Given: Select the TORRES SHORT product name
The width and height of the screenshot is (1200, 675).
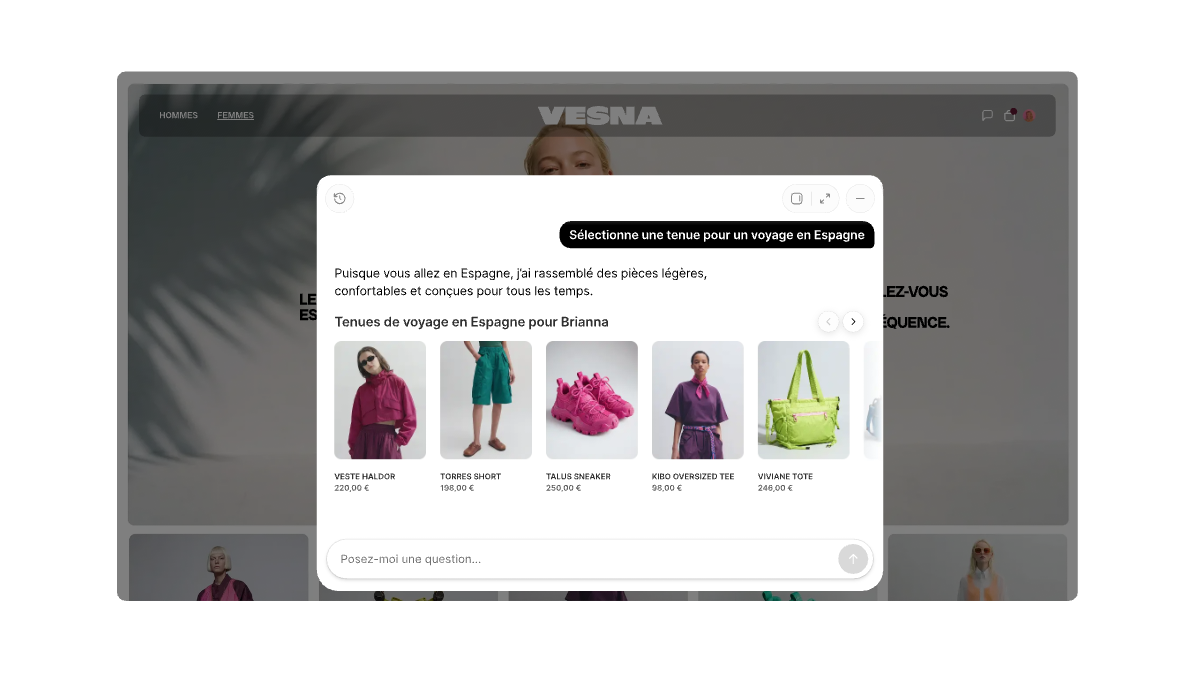Looking at the screenshot, I should click(471, 476).
